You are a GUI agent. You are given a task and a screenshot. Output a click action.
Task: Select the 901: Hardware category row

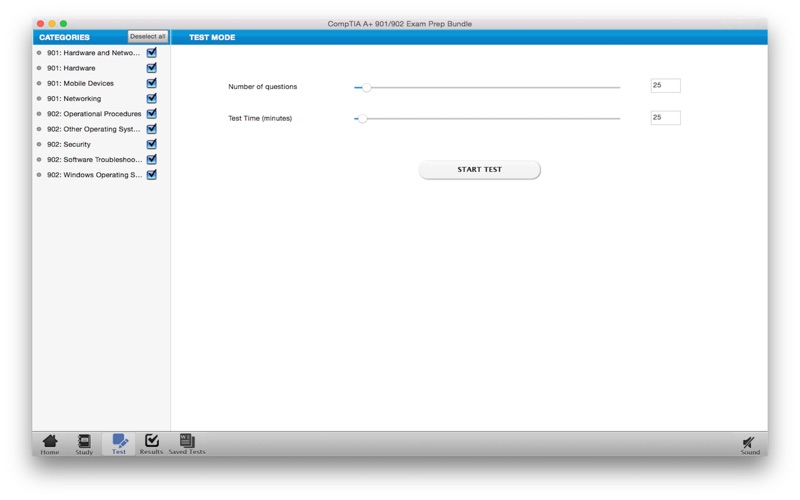(x=101, y=68)
